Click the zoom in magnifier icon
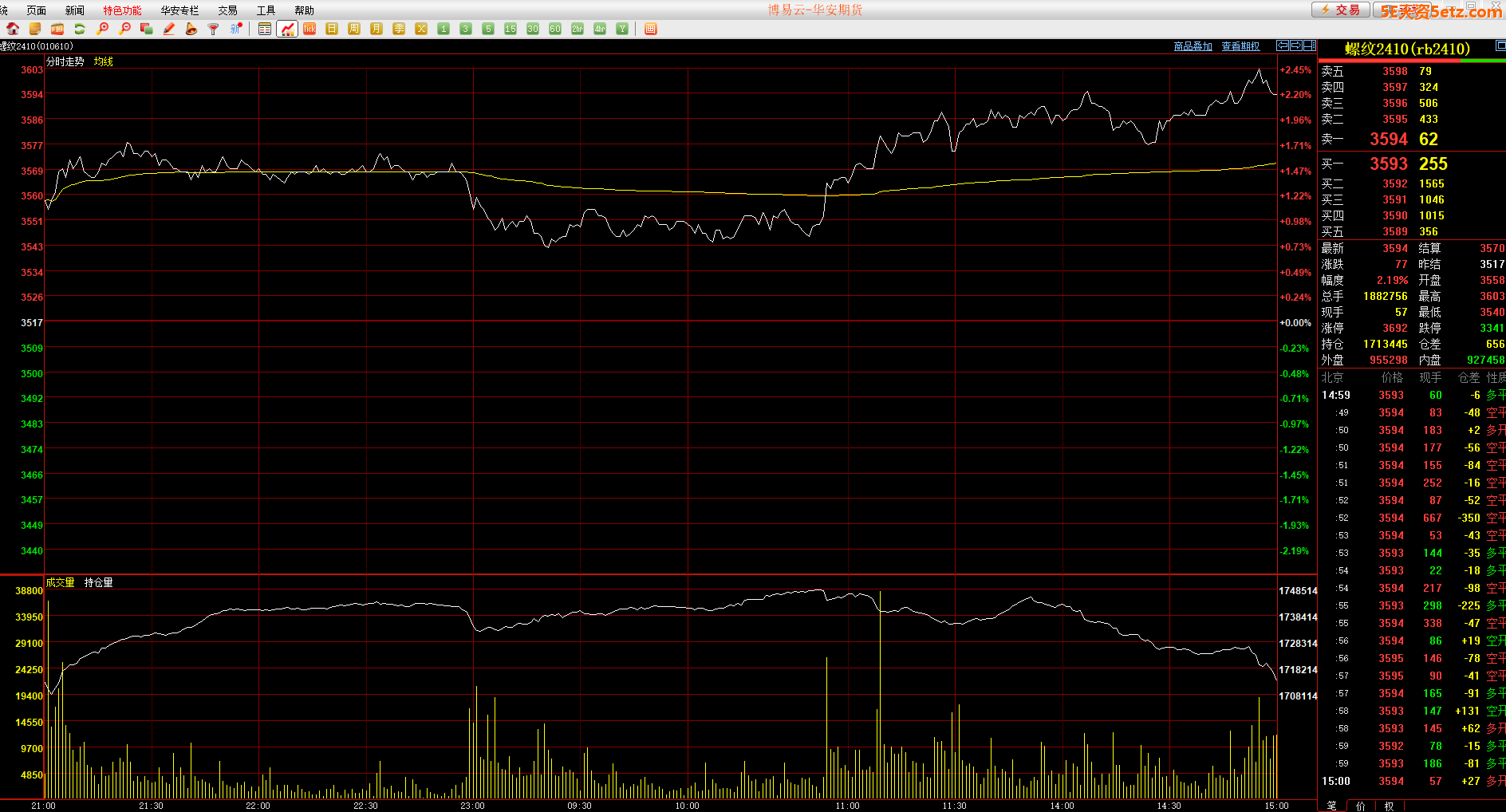The image size is (1506, 812). (102, 29)
